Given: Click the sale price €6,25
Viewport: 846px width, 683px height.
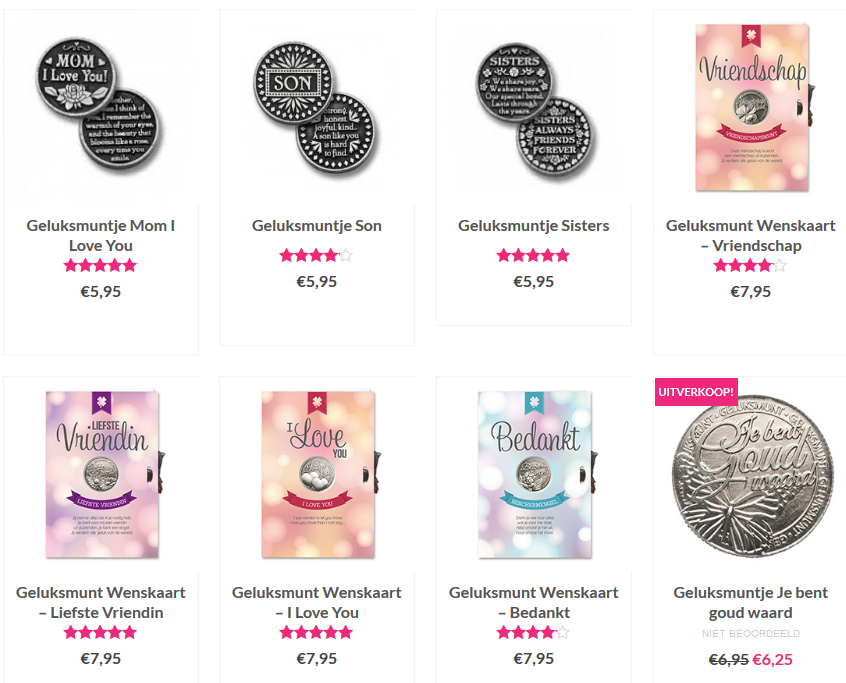Looking at the screenshot, I should pyautogui.click(x=772, y=659).
